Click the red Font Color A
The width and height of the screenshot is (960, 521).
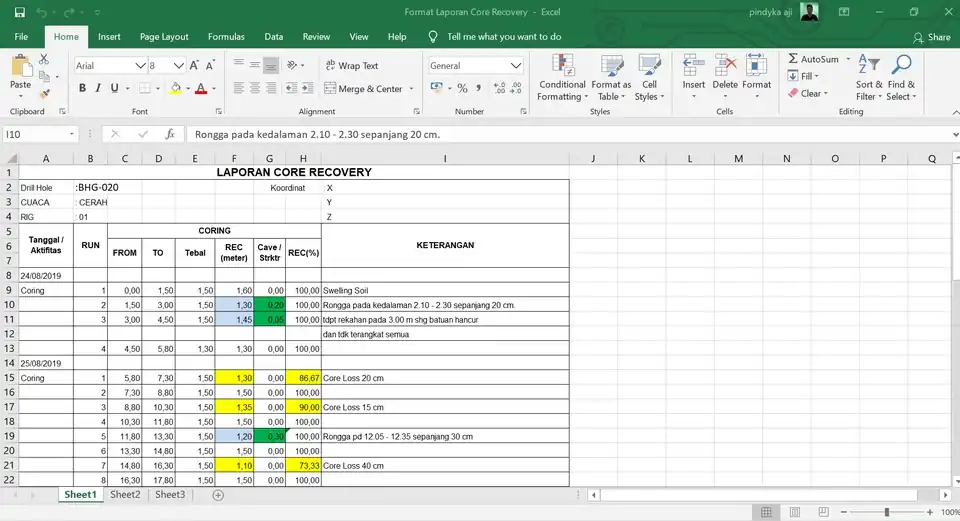pos(201,89)
